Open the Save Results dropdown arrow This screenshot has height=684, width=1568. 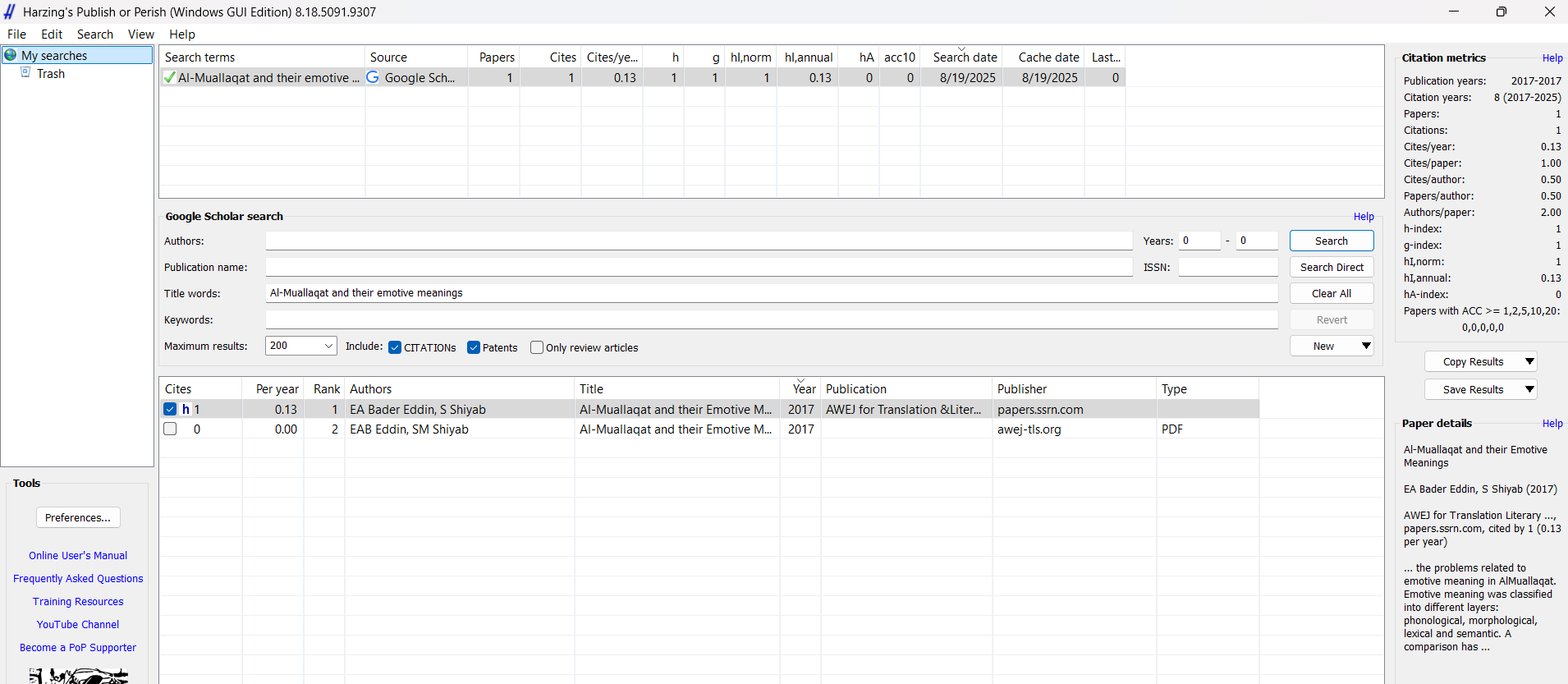point(1529,389)
